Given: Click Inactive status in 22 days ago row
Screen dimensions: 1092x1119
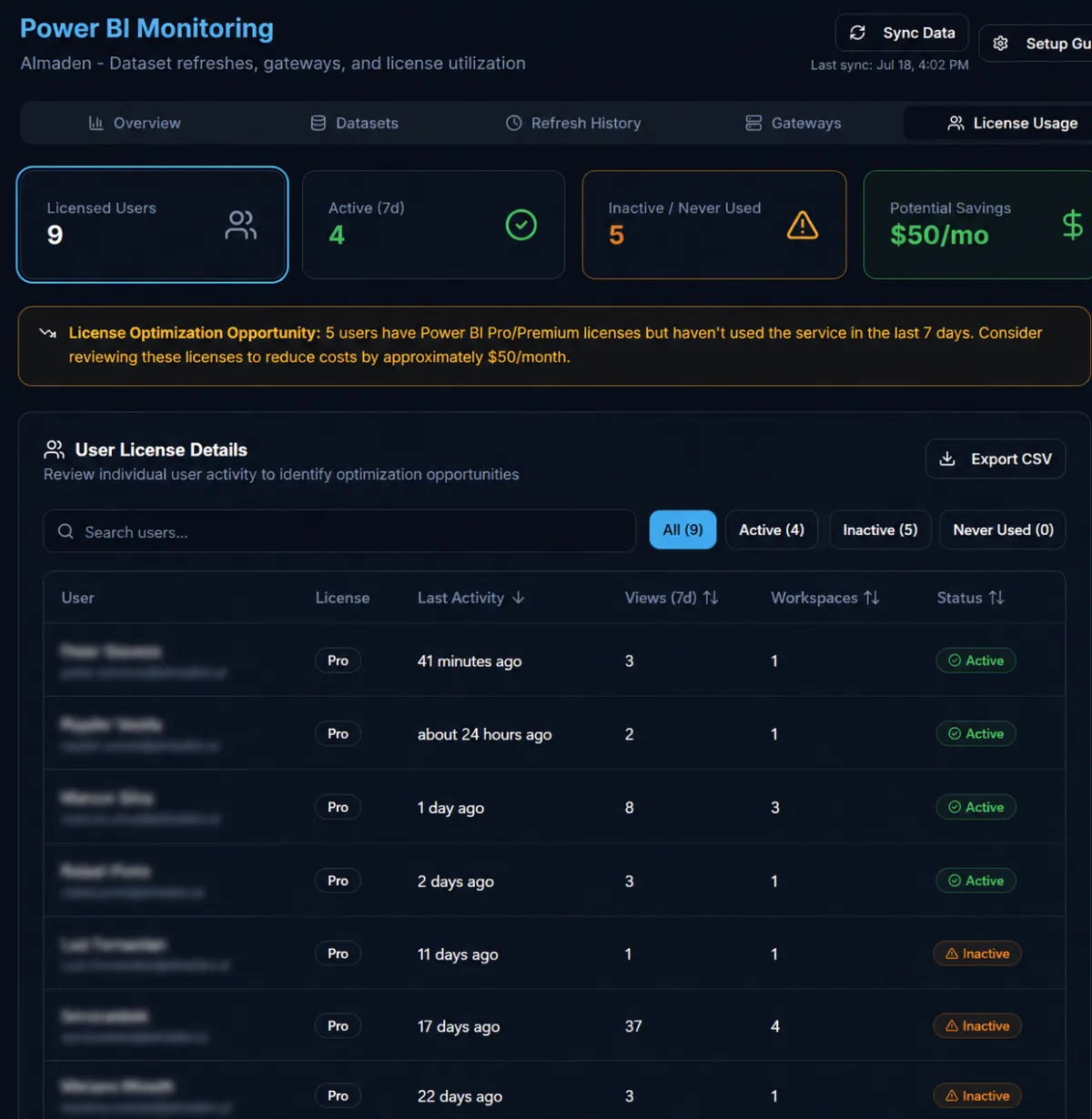Looking at the screenshot, I should coord(977,1095).
